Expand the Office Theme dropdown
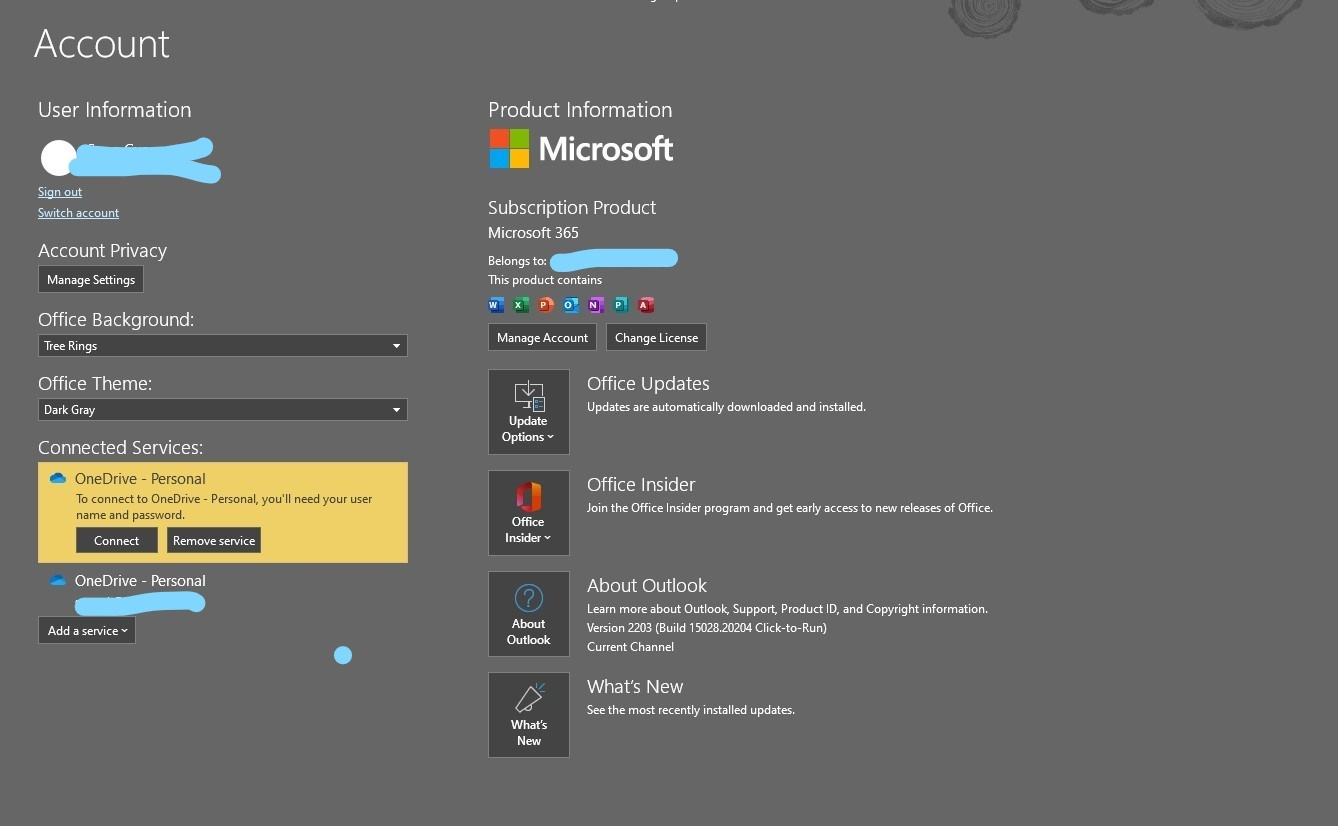Image resolution: width=1338 pixels, height=826 pixels. coord(223,410)
